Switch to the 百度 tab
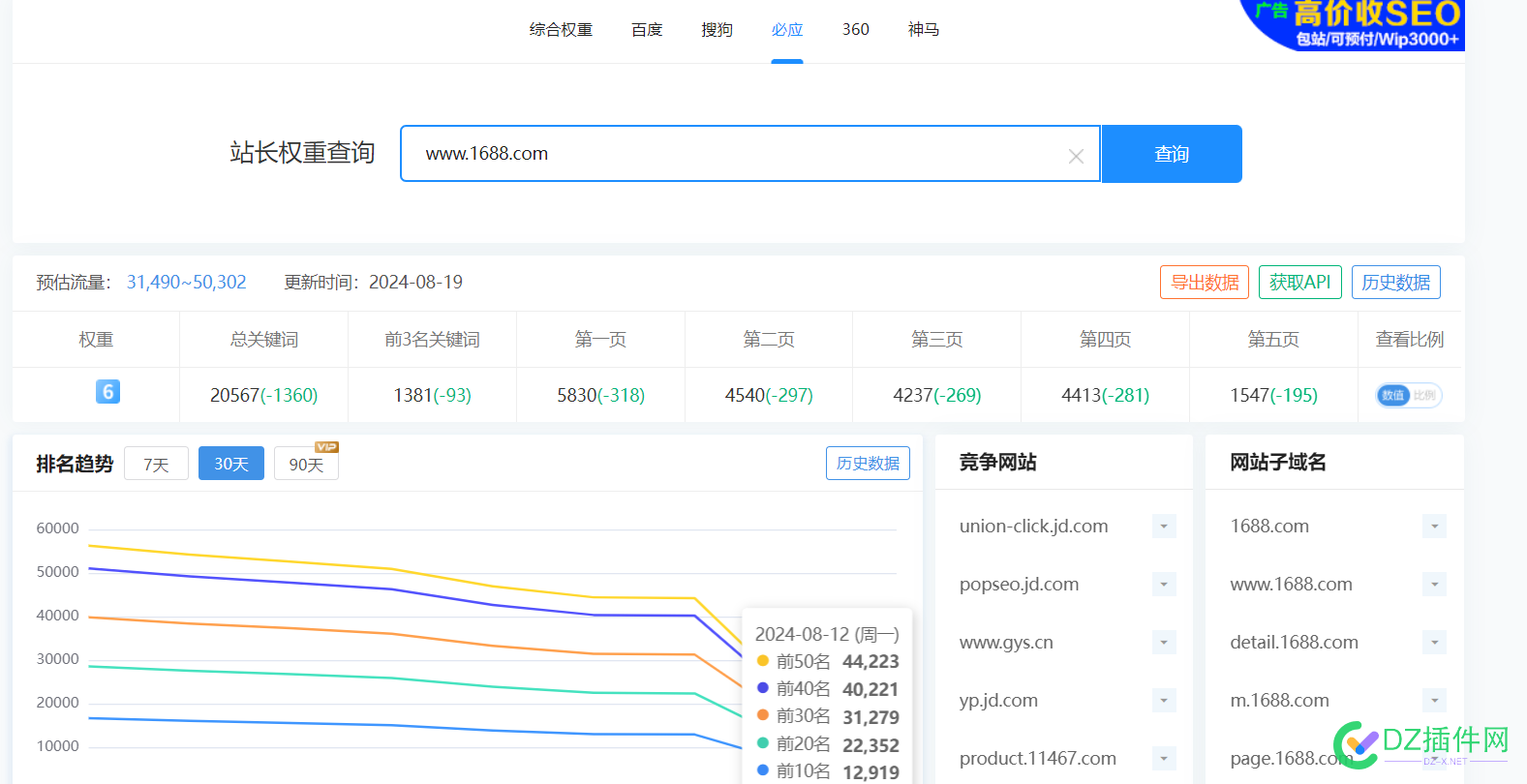 [647, 30]
